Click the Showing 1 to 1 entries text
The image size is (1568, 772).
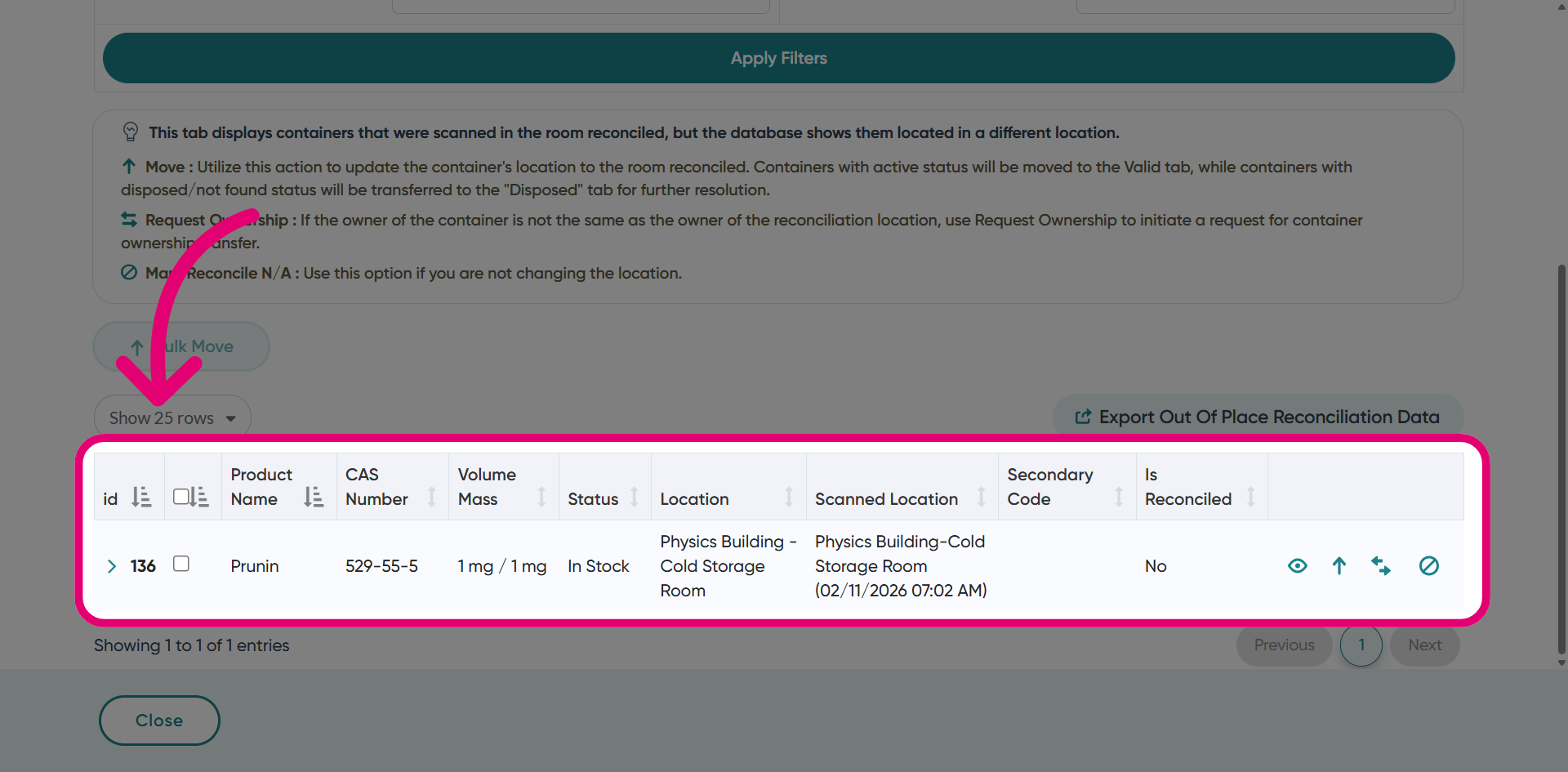pyautogui.click(x=192, y=645)
